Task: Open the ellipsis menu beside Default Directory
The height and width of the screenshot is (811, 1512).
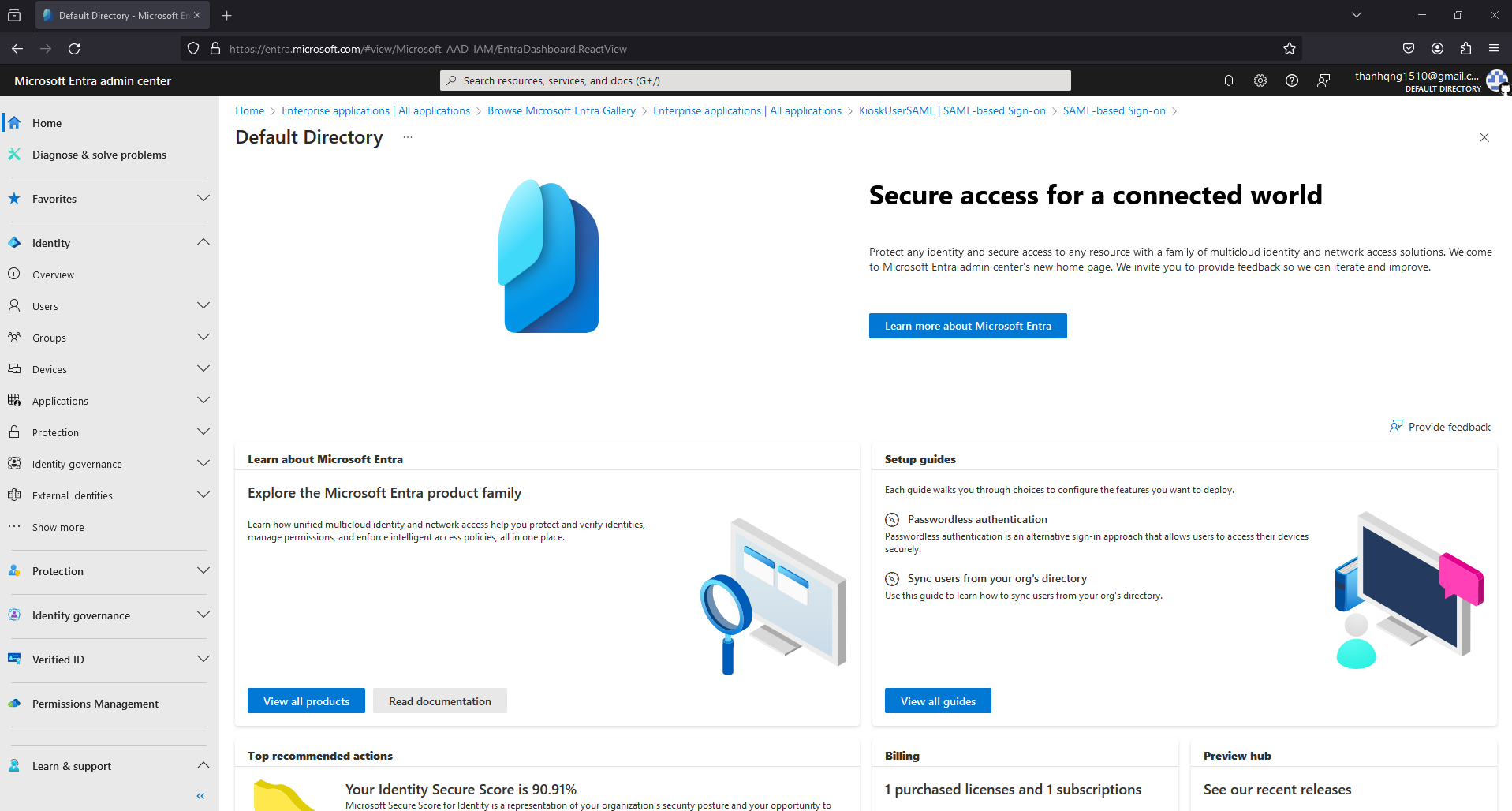Action: tap(407, 137)
